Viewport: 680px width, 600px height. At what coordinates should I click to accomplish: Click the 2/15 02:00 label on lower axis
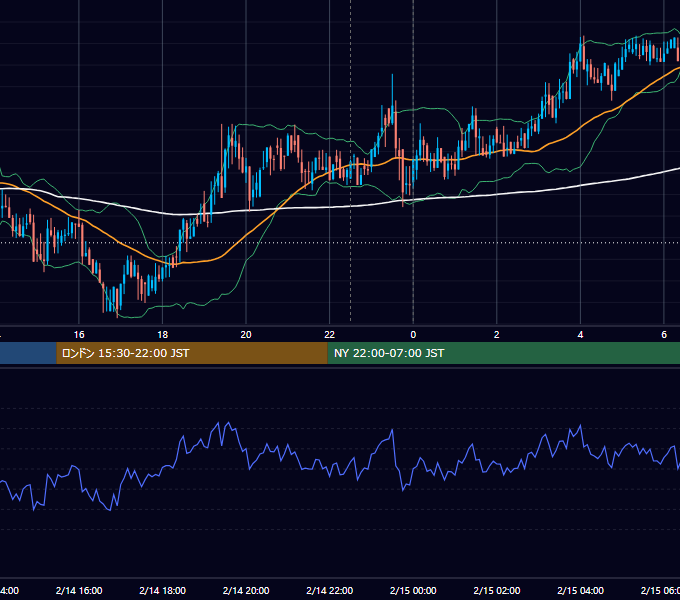[497, 590]
